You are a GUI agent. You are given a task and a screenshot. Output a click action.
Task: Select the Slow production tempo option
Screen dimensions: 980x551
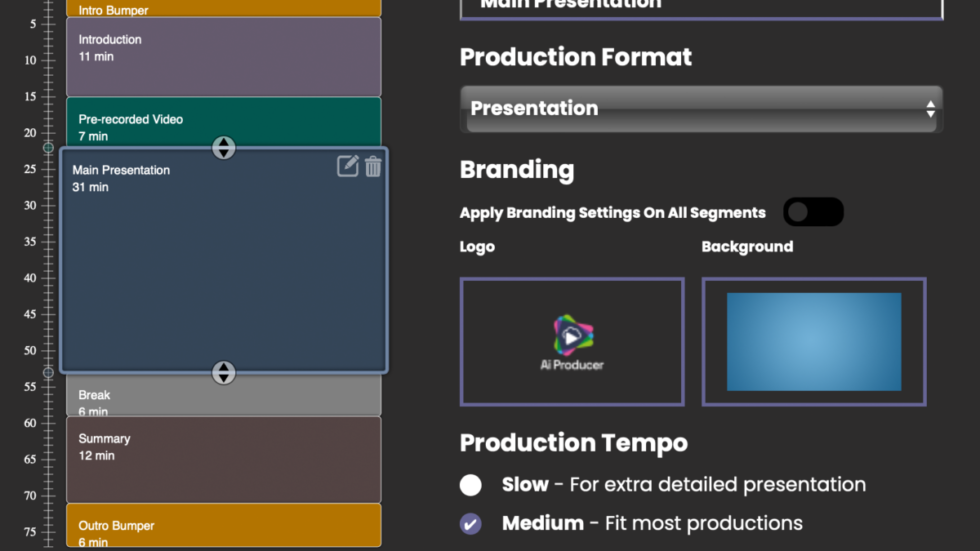pyautogui.click(x=471, y=485)
